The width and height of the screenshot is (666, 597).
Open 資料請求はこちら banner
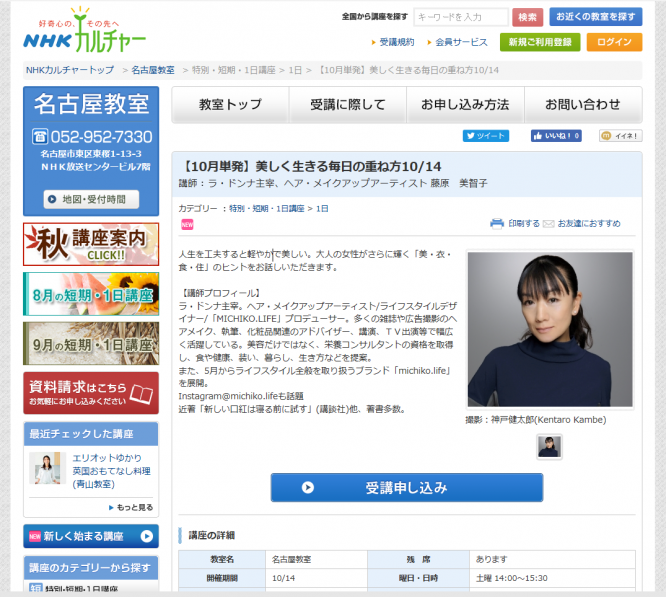click(91, 393)
